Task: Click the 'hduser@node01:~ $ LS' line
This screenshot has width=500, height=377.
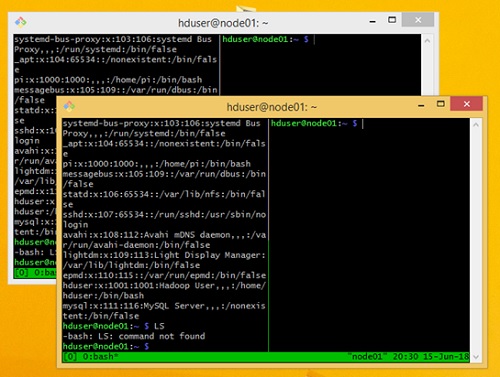Action: (x=113, y=326)
